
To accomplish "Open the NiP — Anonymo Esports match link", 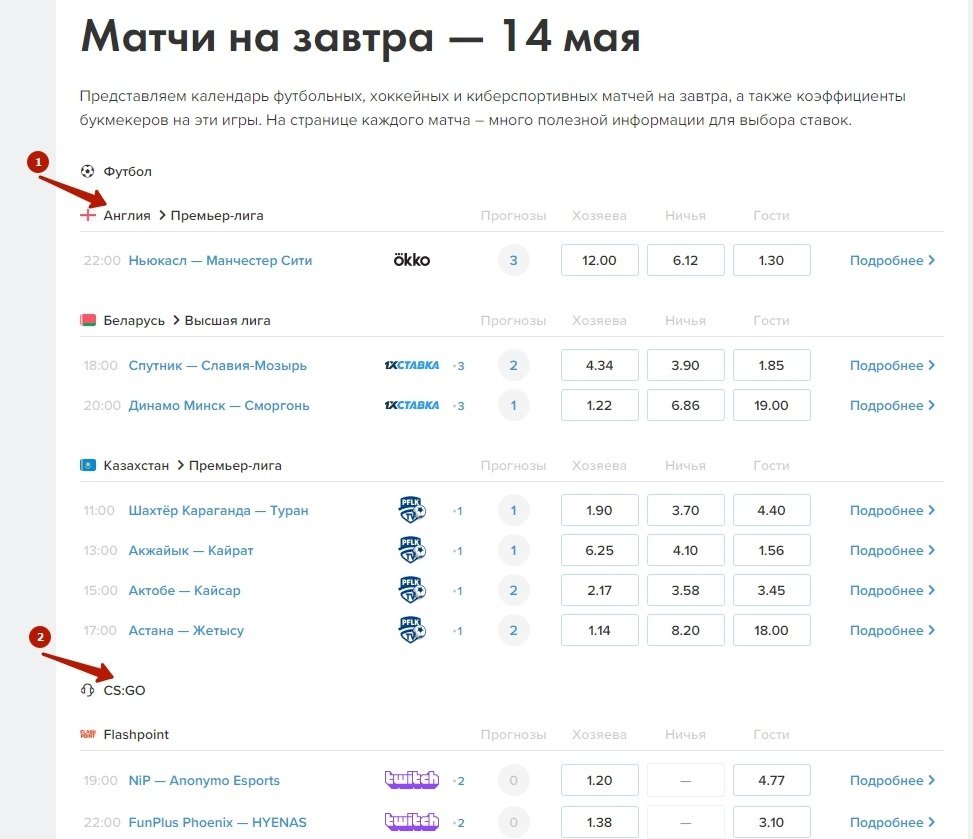I will pyautogui.click(x=204, y=780).
